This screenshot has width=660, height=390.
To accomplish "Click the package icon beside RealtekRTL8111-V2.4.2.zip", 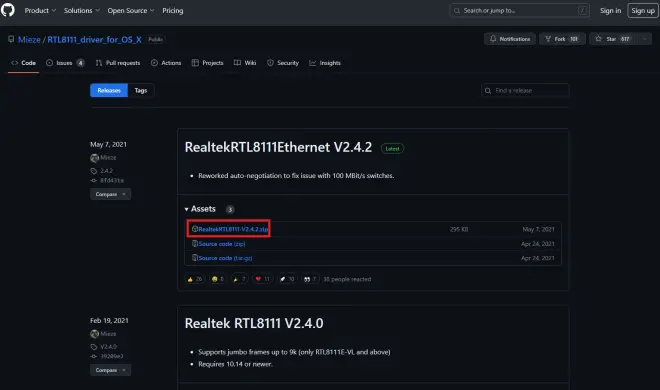I will click(195, 229).
